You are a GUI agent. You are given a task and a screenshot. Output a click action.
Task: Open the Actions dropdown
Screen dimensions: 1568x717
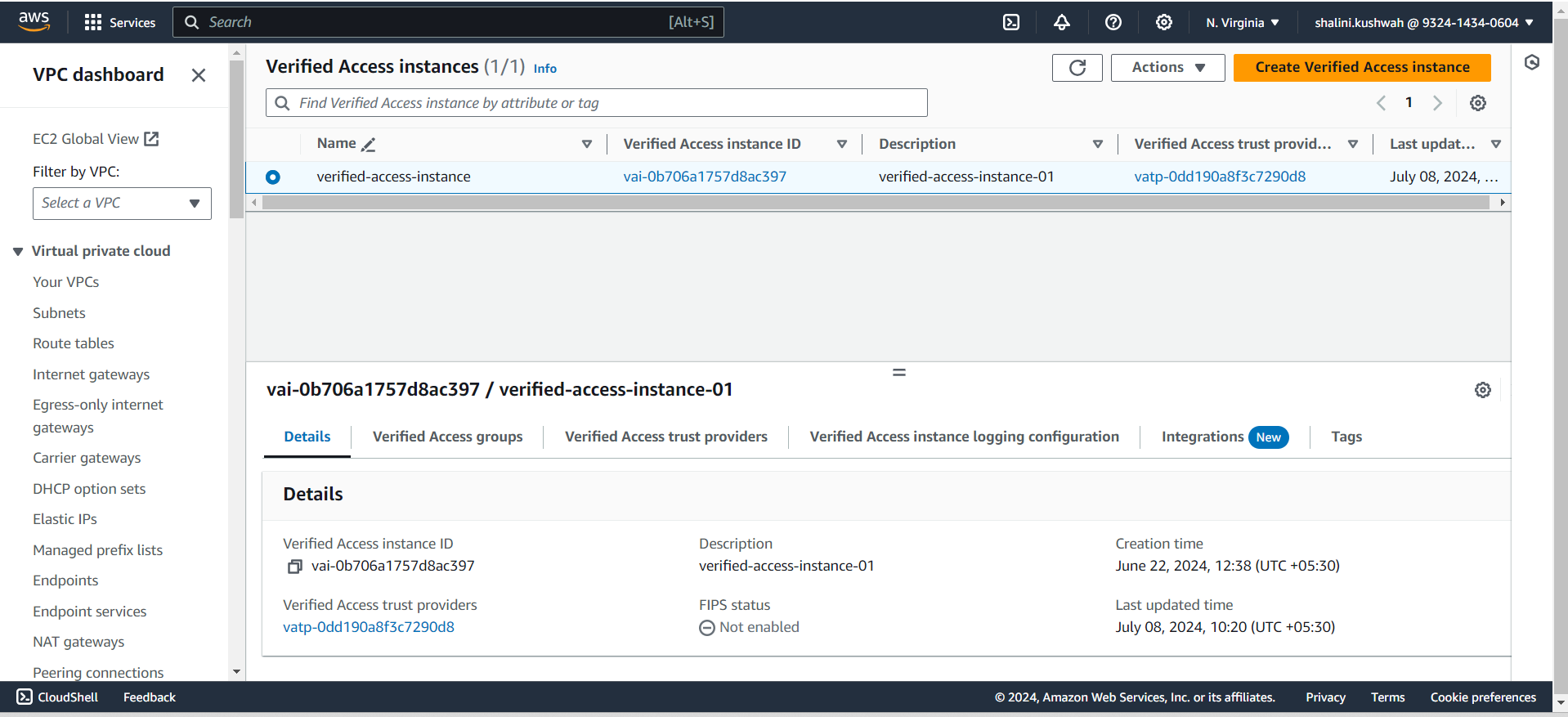point(1167,68)
